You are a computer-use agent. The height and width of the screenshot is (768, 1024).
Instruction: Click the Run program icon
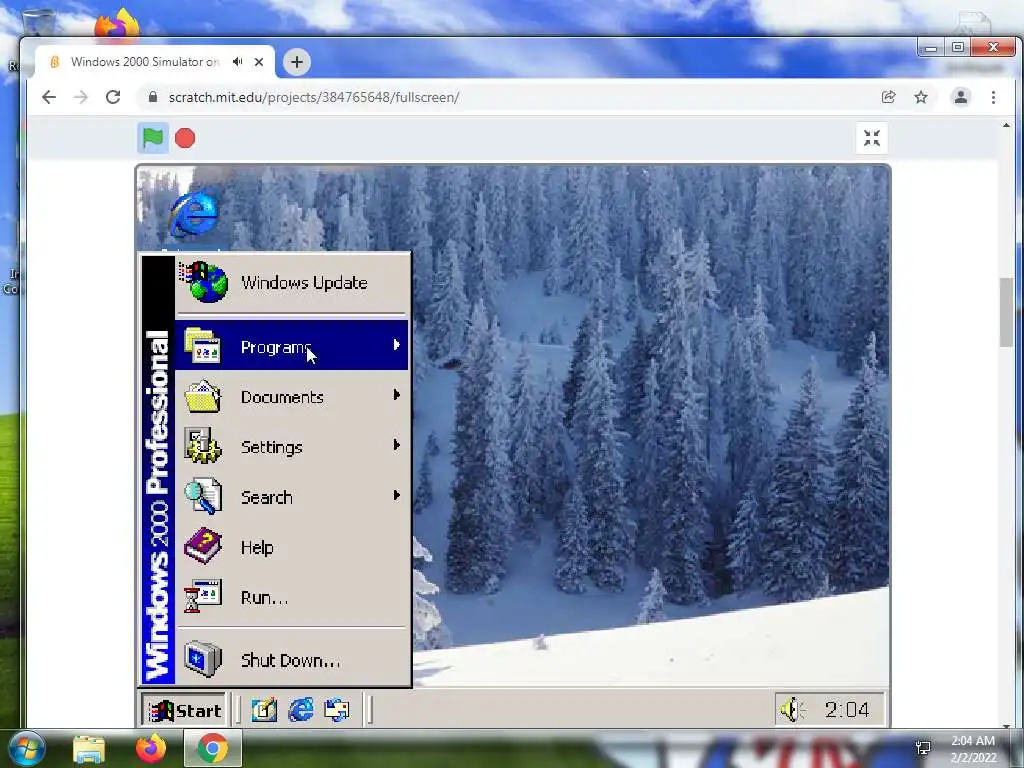point(202,596)
